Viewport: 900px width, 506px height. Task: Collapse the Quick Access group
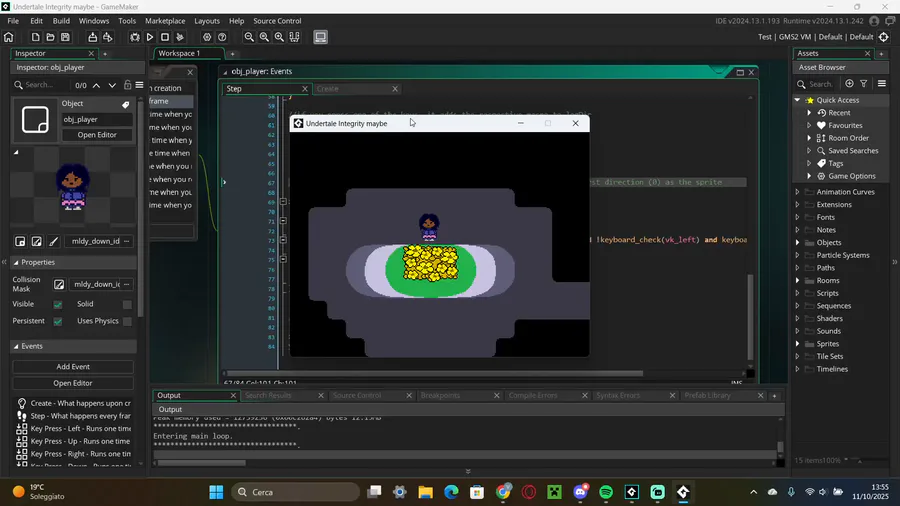pyautogui.click(x=797, y=100)
